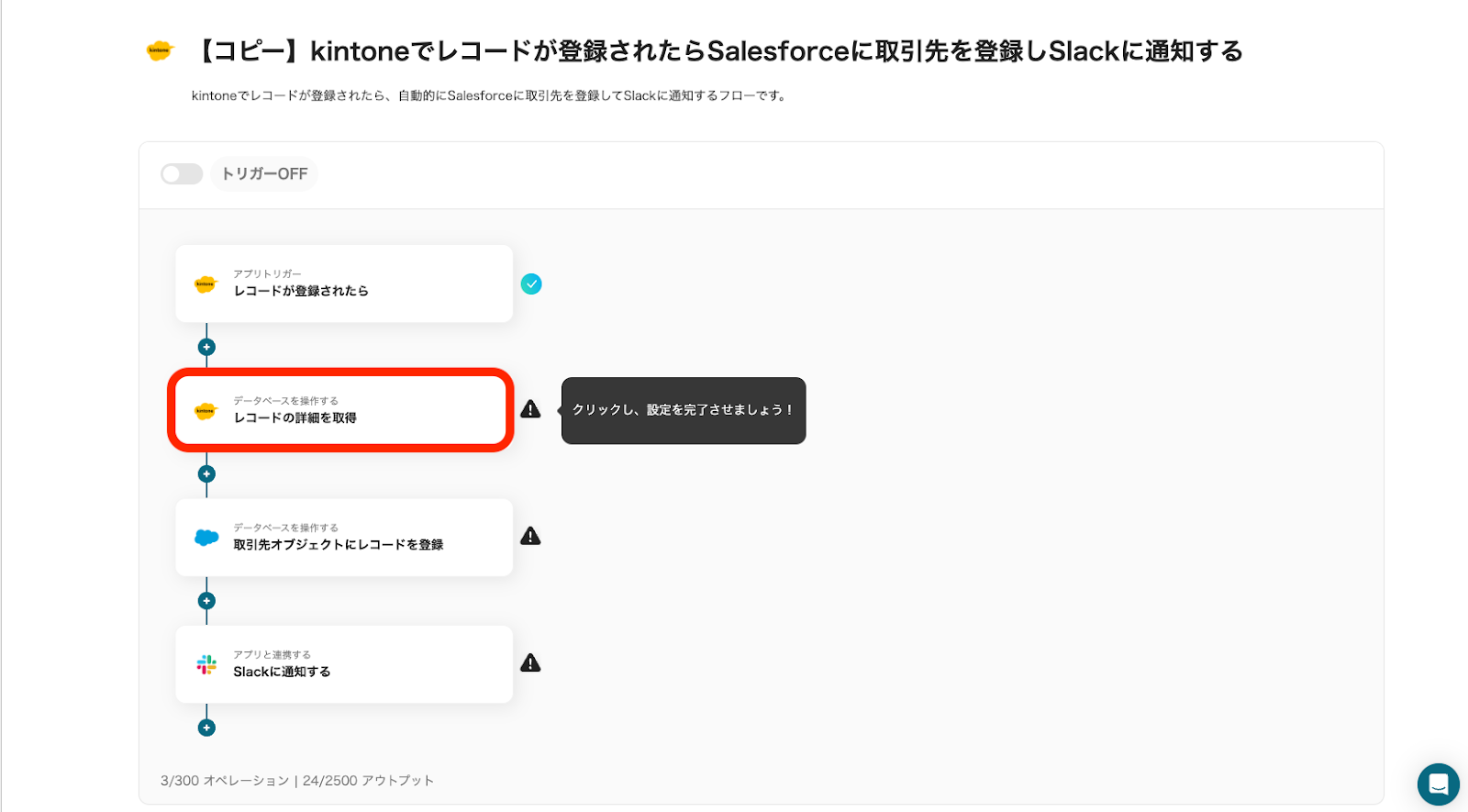
Task: Click the kintone icon beside the flow title
Action: coord(160,50)
